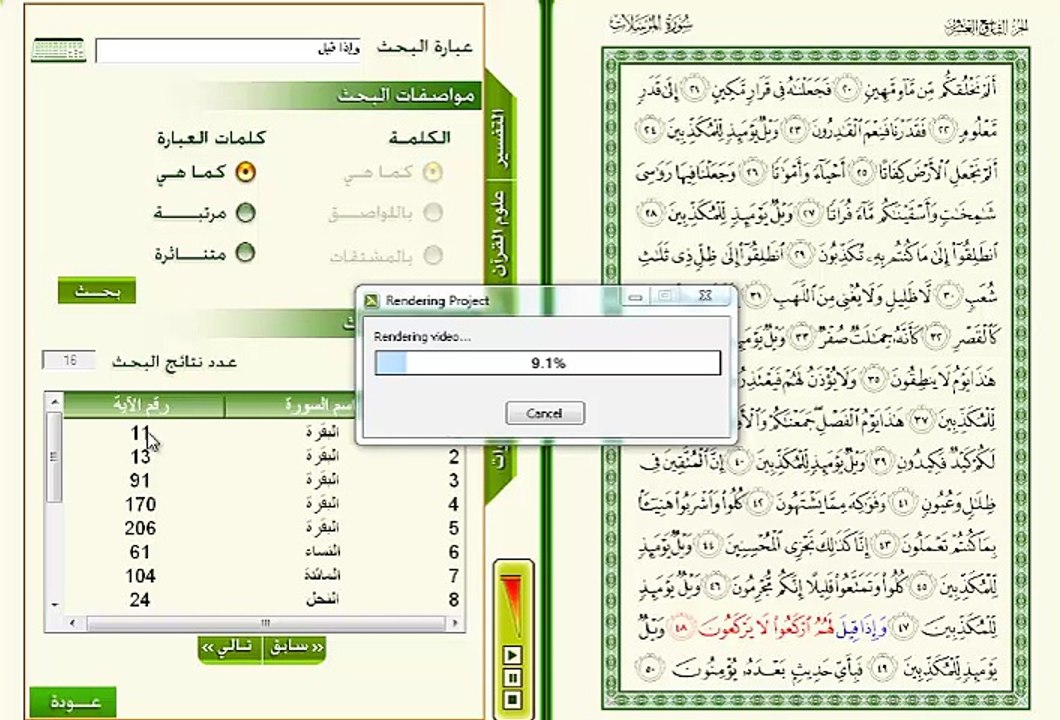Click the search results count field
Image resolution: width=1060 pixels, height=720 pixels.
(x=69, y=360)
